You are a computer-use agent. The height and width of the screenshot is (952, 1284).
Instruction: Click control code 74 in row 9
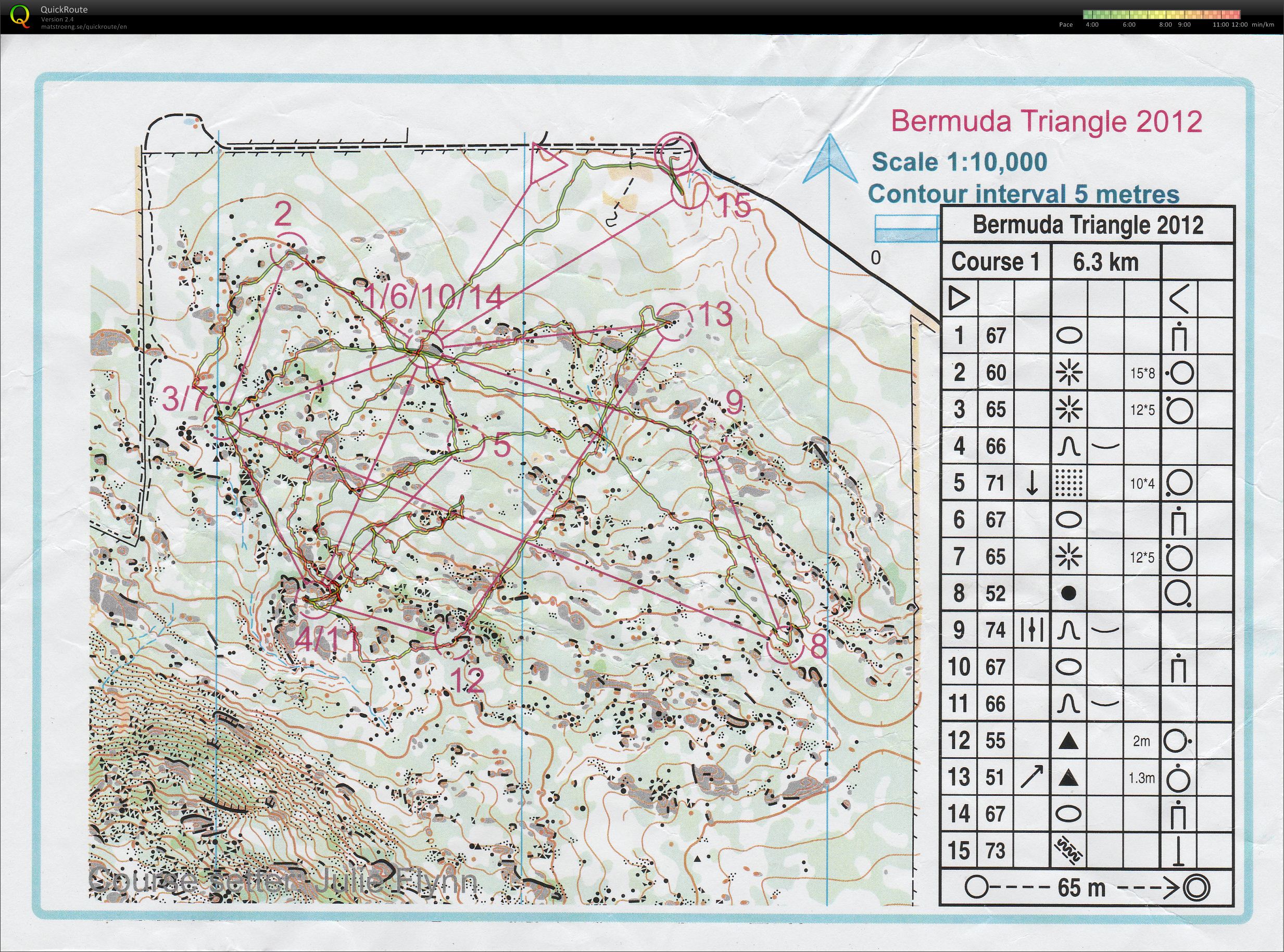[995, 630]
